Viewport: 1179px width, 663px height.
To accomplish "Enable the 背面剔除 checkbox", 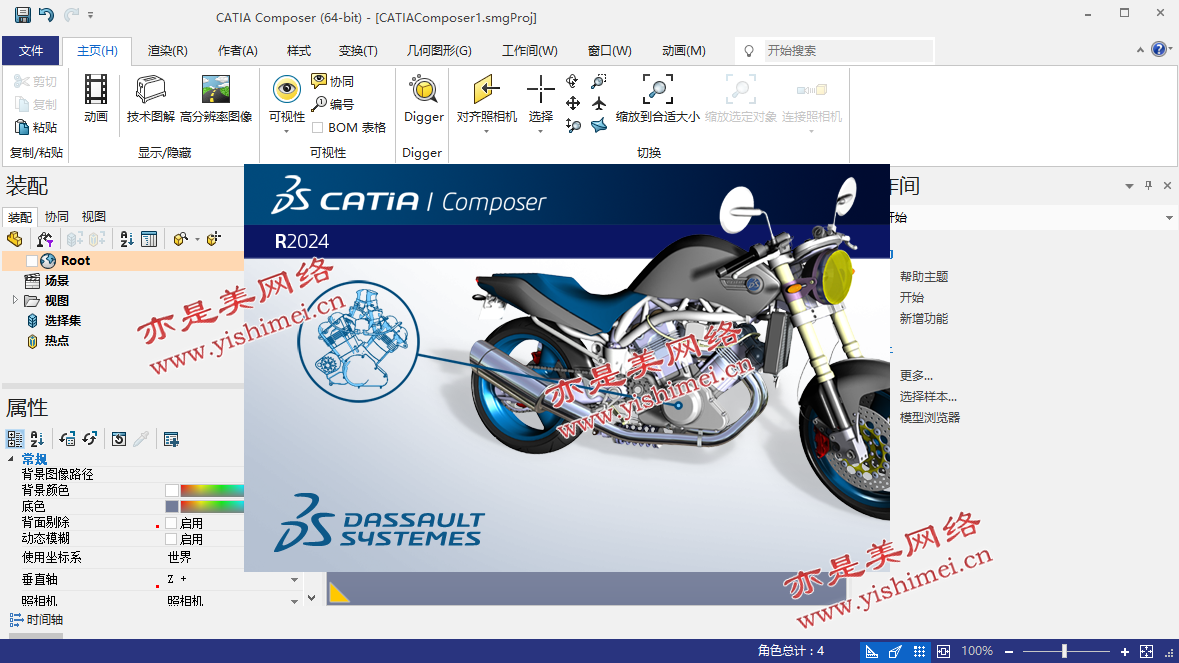I will tap(171, 523).
